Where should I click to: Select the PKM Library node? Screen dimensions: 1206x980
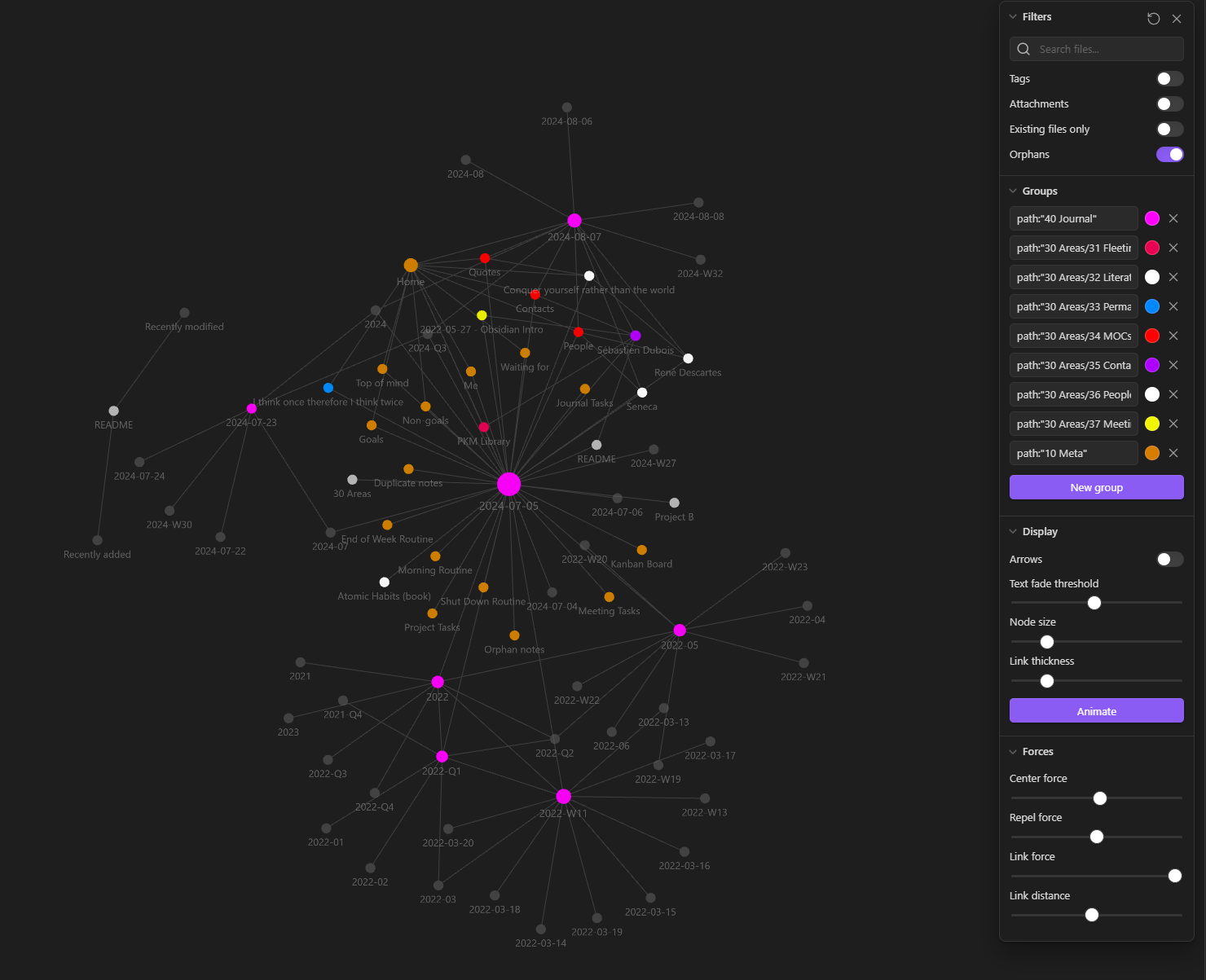[484, 427]
